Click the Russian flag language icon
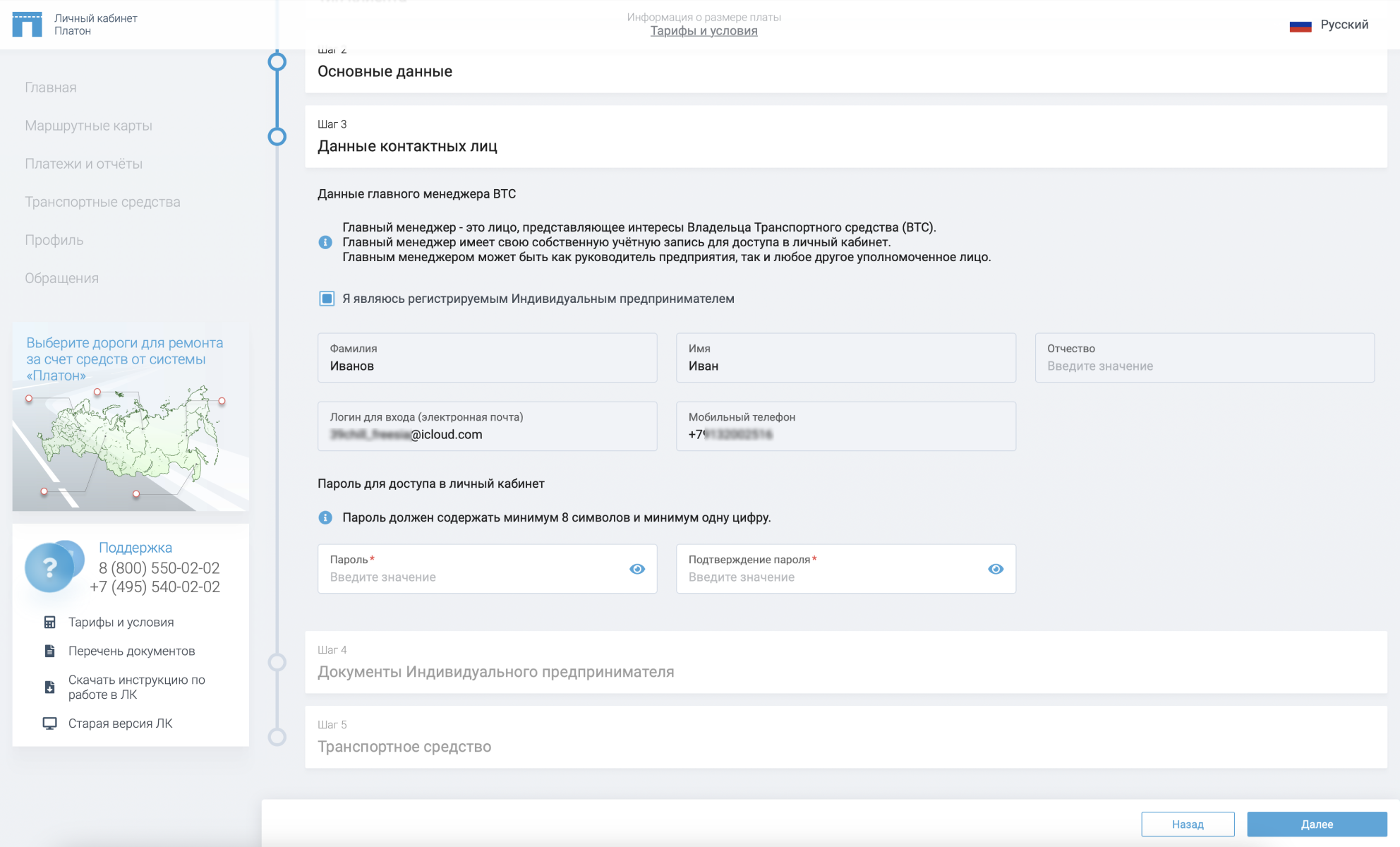Screen dimensions: 1400x847 1300,25
